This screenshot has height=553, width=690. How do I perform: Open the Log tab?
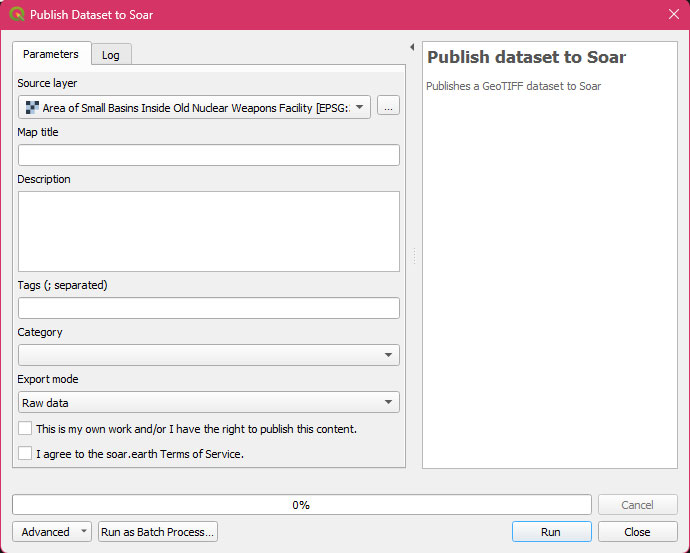click(x=111, y=55)
